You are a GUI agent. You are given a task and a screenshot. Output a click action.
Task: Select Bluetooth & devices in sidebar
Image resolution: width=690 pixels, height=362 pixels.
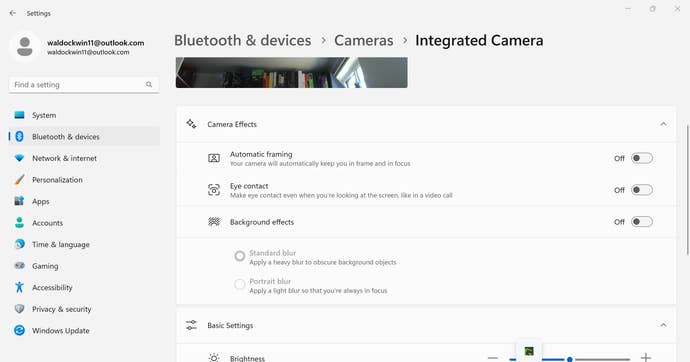tap(84, 137)
